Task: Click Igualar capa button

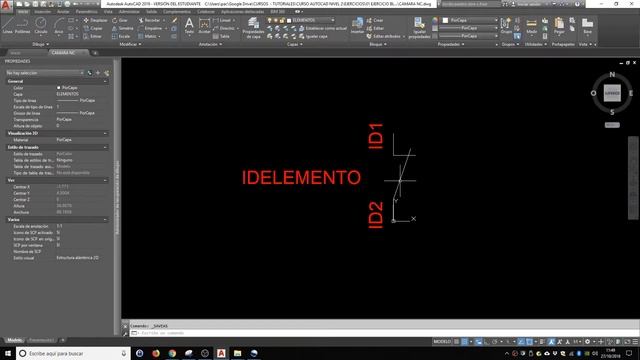Action: coord(313,36)
